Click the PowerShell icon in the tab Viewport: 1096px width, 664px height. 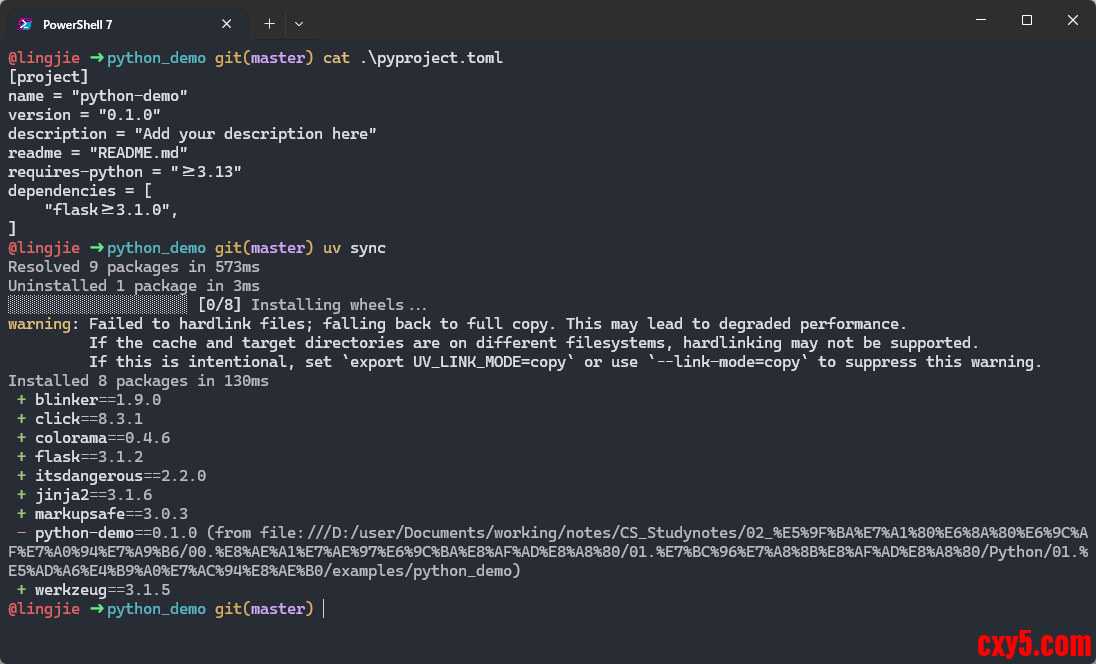25,23
